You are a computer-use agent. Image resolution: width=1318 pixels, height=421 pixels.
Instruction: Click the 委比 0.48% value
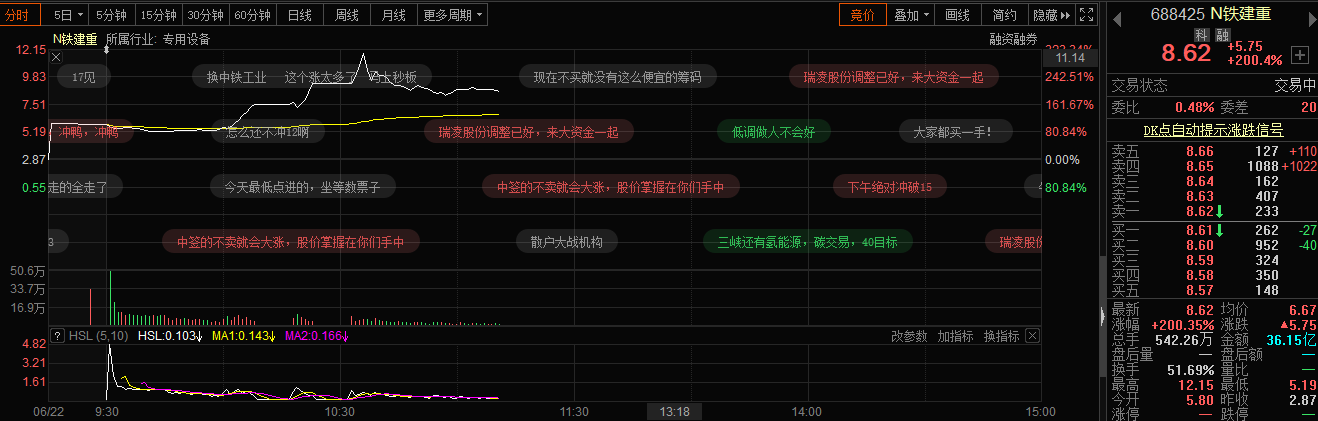coord(1193,107)
